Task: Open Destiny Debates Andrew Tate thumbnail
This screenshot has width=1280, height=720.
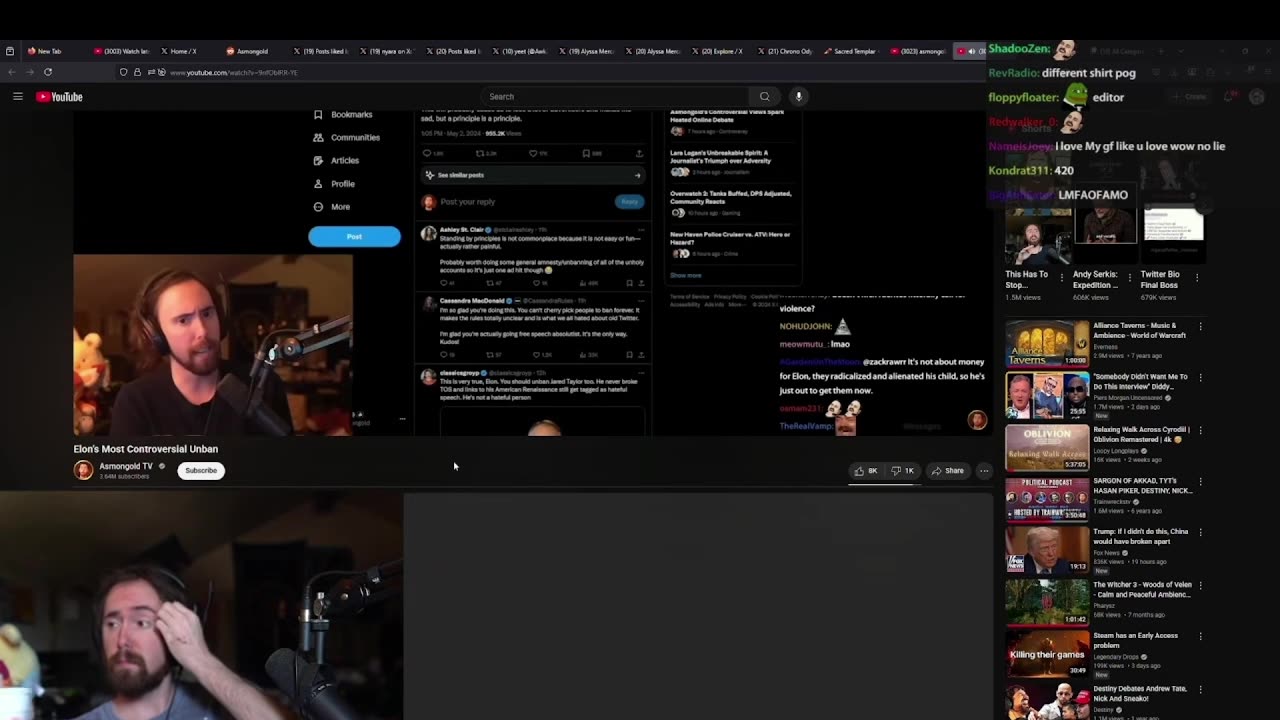Action: pyautogui.click(x=1047, y=702)
